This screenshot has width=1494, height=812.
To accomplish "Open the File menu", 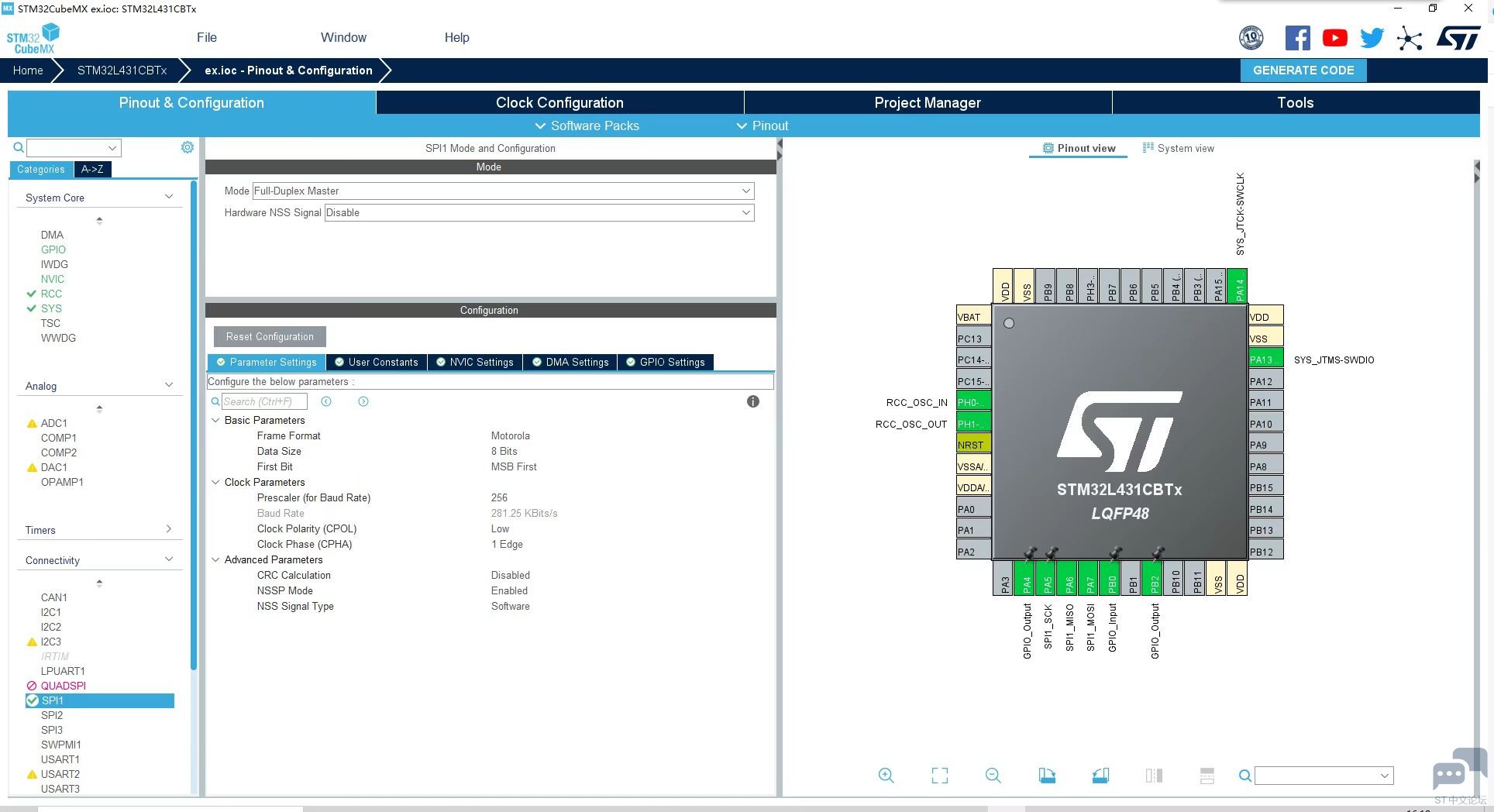I will point(207,37).
